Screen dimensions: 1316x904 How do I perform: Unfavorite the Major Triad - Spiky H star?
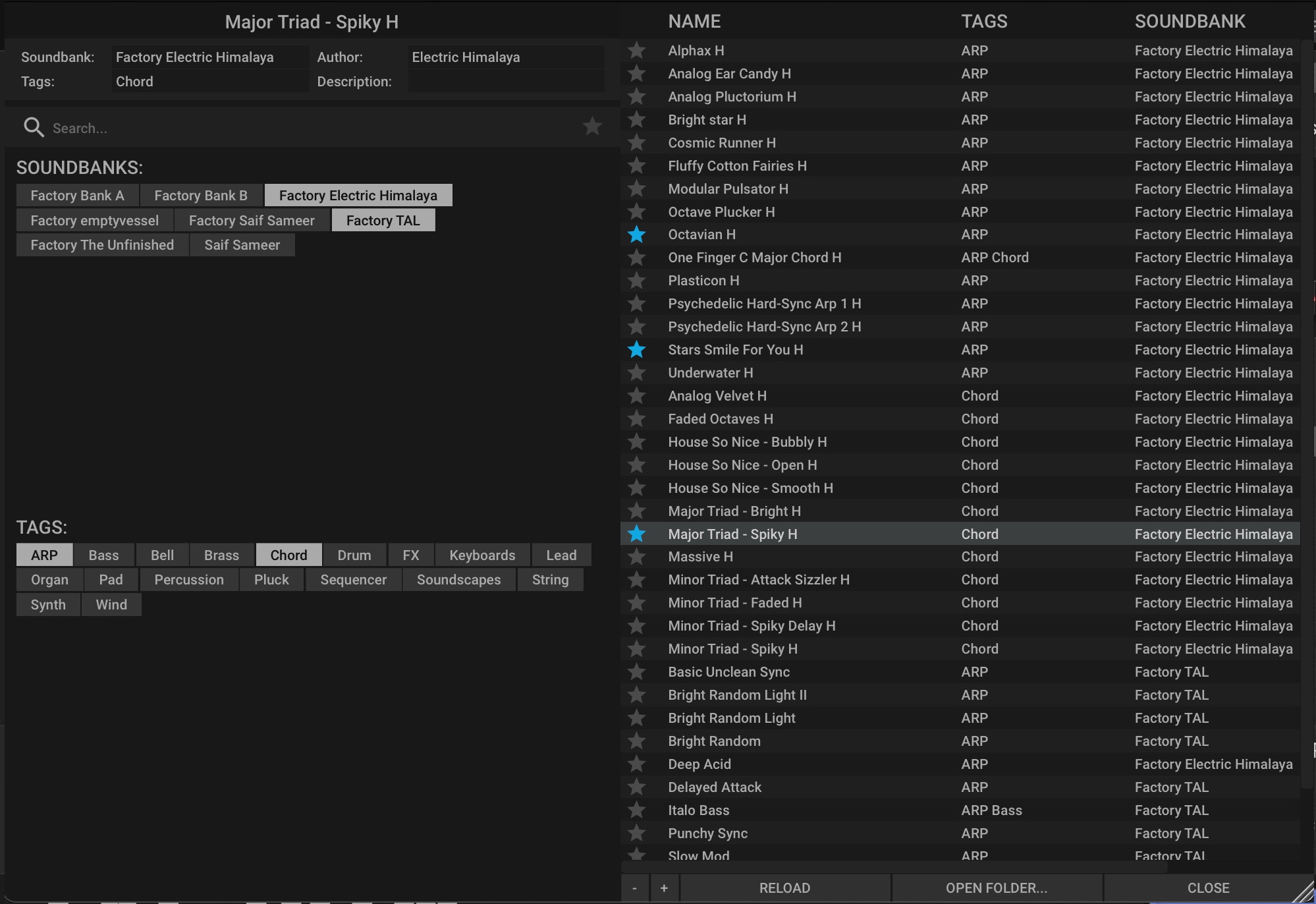636,534
